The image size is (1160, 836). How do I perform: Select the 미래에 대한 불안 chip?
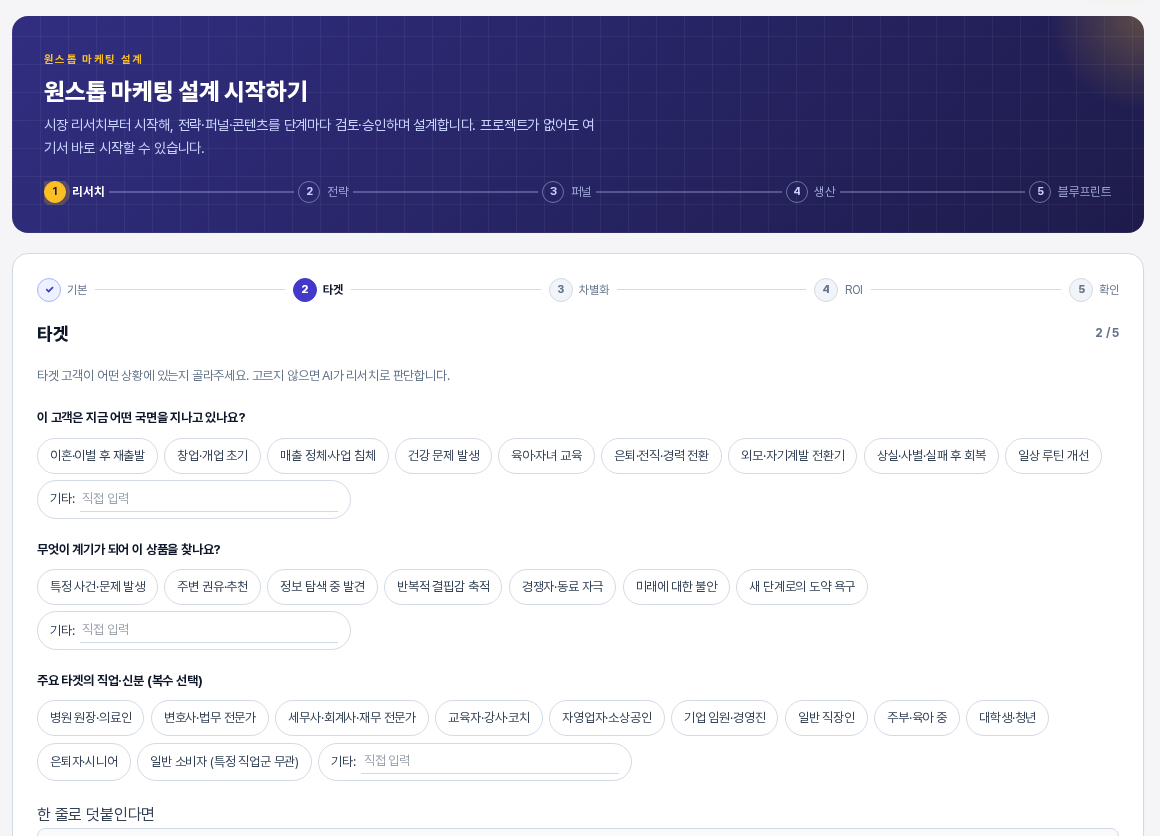point(676,587)
